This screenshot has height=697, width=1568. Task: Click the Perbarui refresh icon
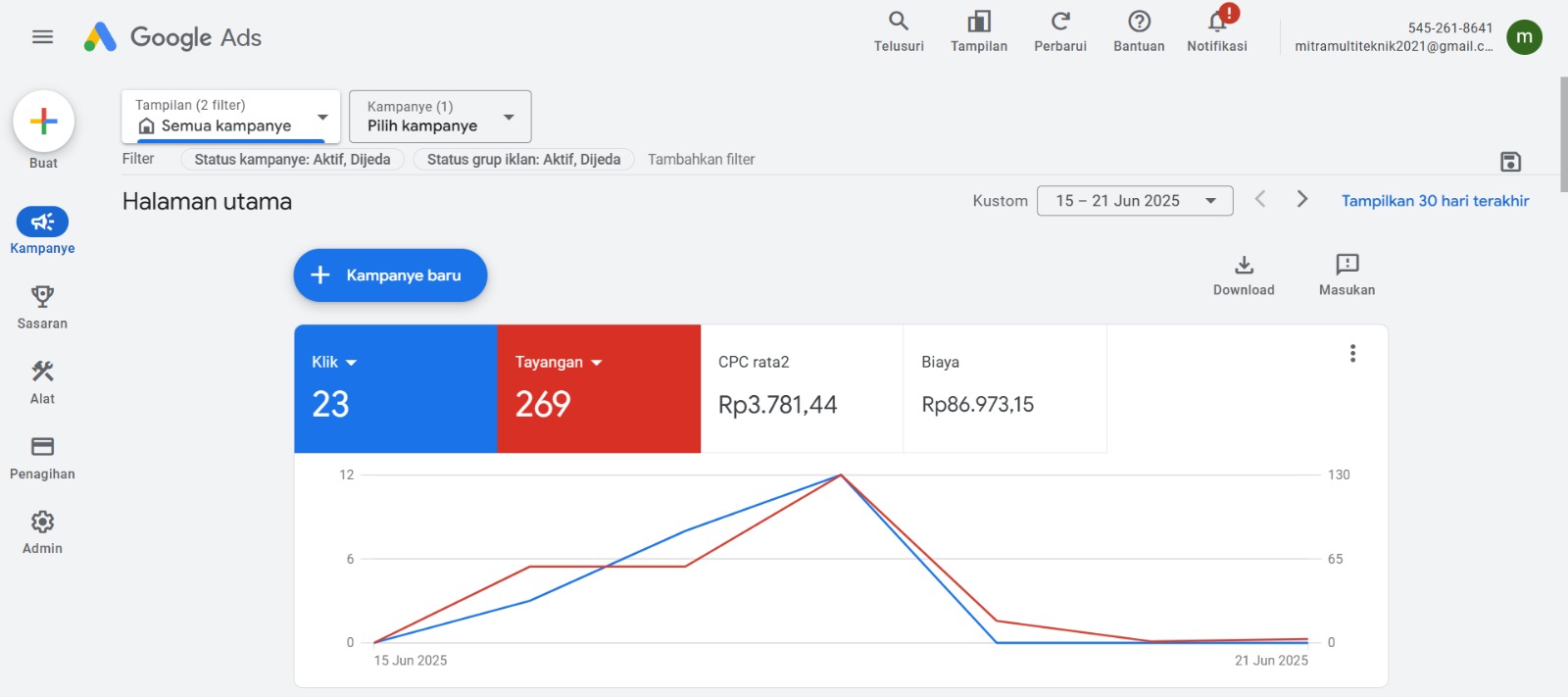(1060, 23)
